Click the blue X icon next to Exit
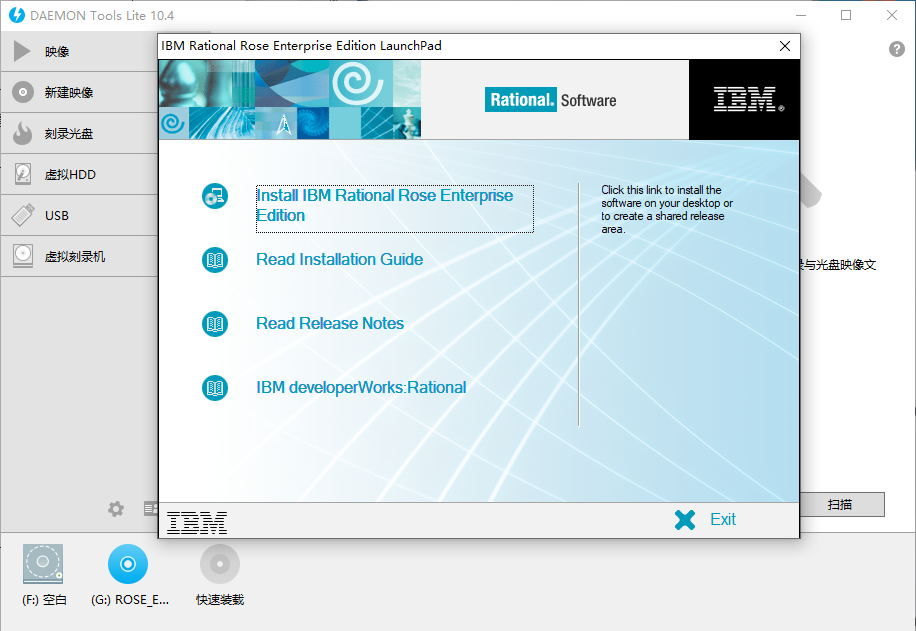 click(685, 519)
